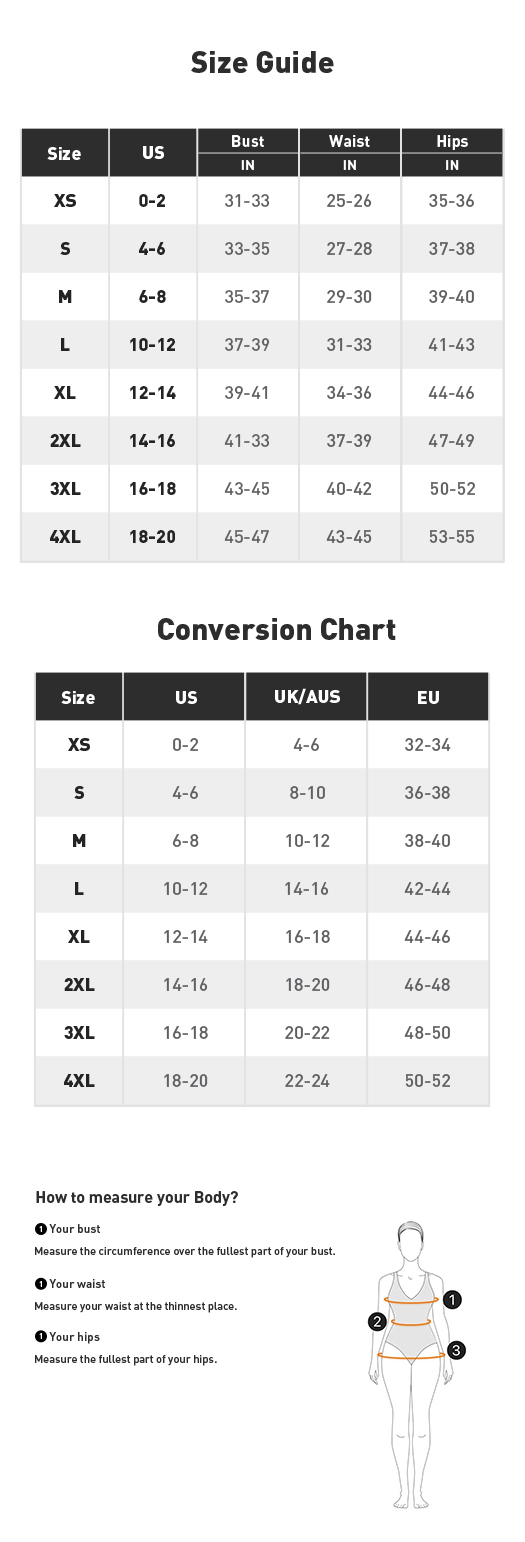525x1542 pixels.
Task: Click the bullet icon beside Your bust
Action: click(x=41, y=1229)
